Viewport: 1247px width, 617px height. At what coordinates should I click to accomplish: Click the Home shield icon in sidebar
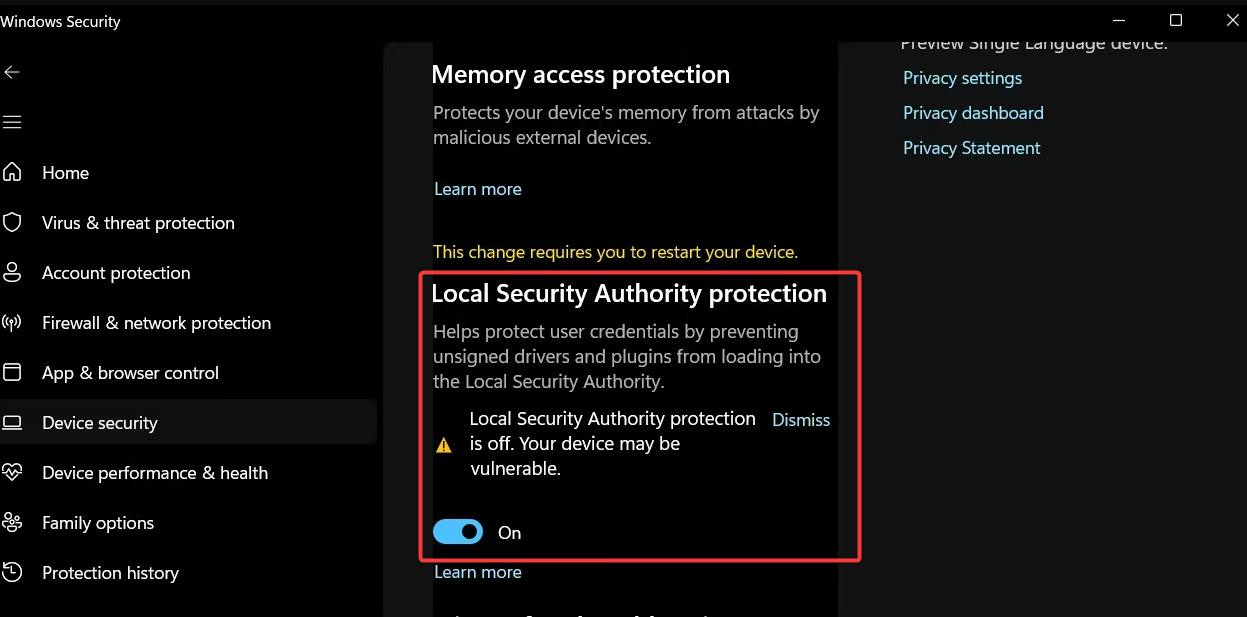coord(12,172)
